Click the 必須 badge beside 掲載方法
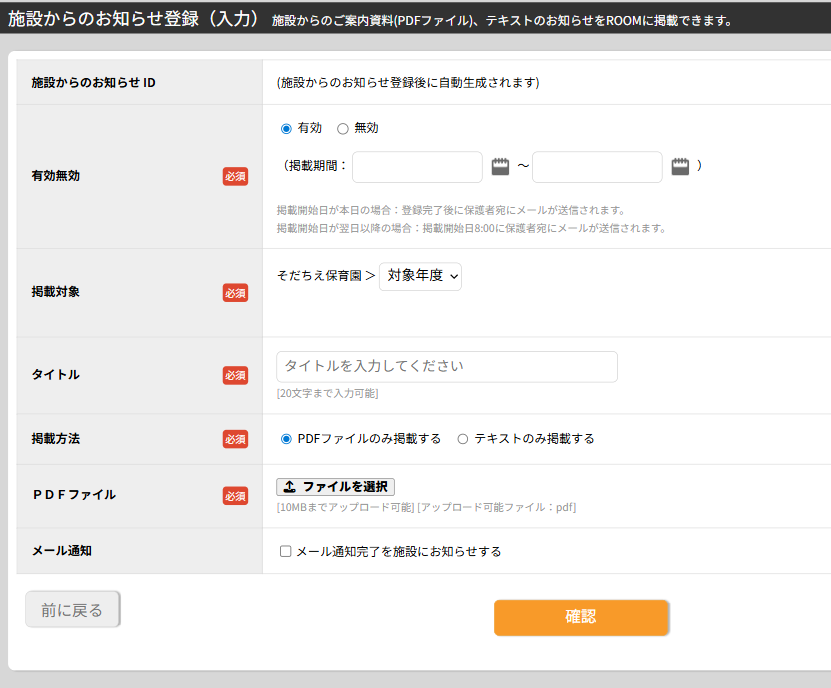This screenshot has height=688, width=831. pos(235,439)
